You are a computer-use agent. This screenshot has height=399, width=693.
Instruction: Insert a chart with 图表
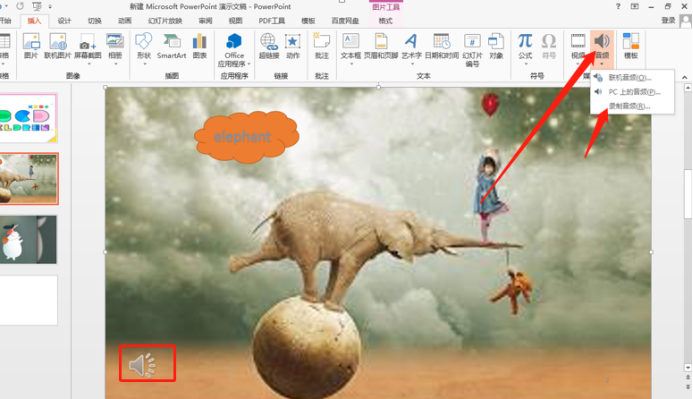[199, 46]
